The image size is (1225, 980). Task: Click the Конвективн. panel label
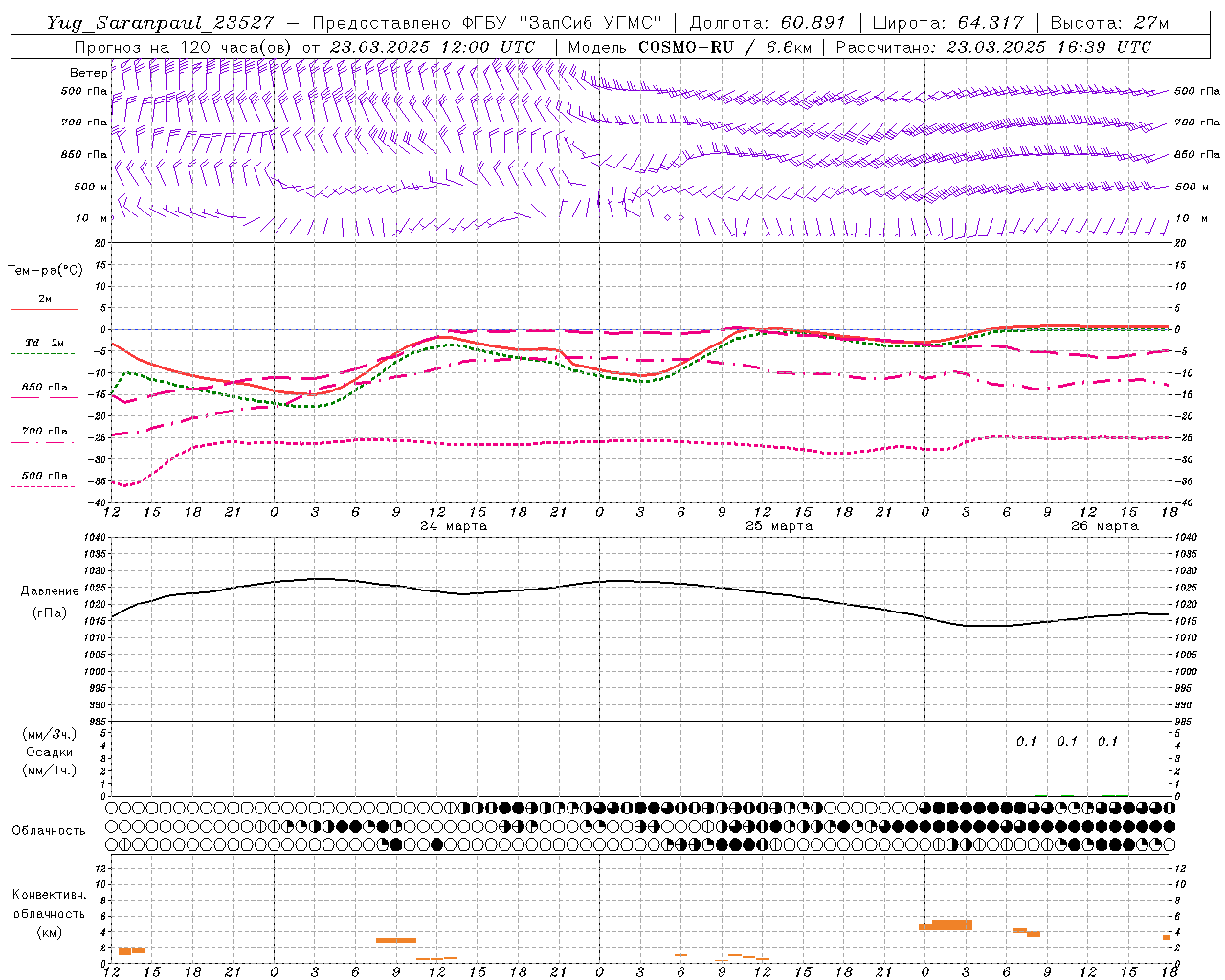(49, 895)
